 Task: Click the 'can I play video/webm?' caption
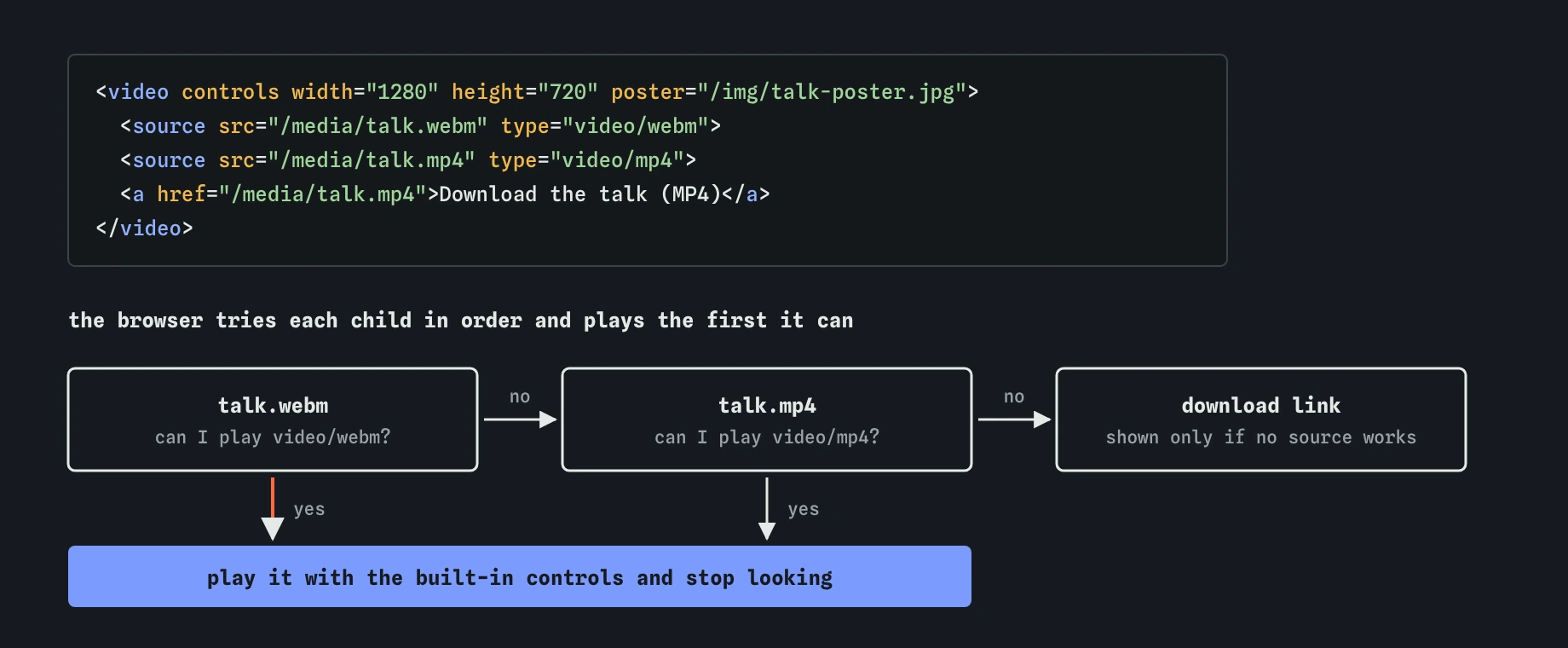pos(273,437)
